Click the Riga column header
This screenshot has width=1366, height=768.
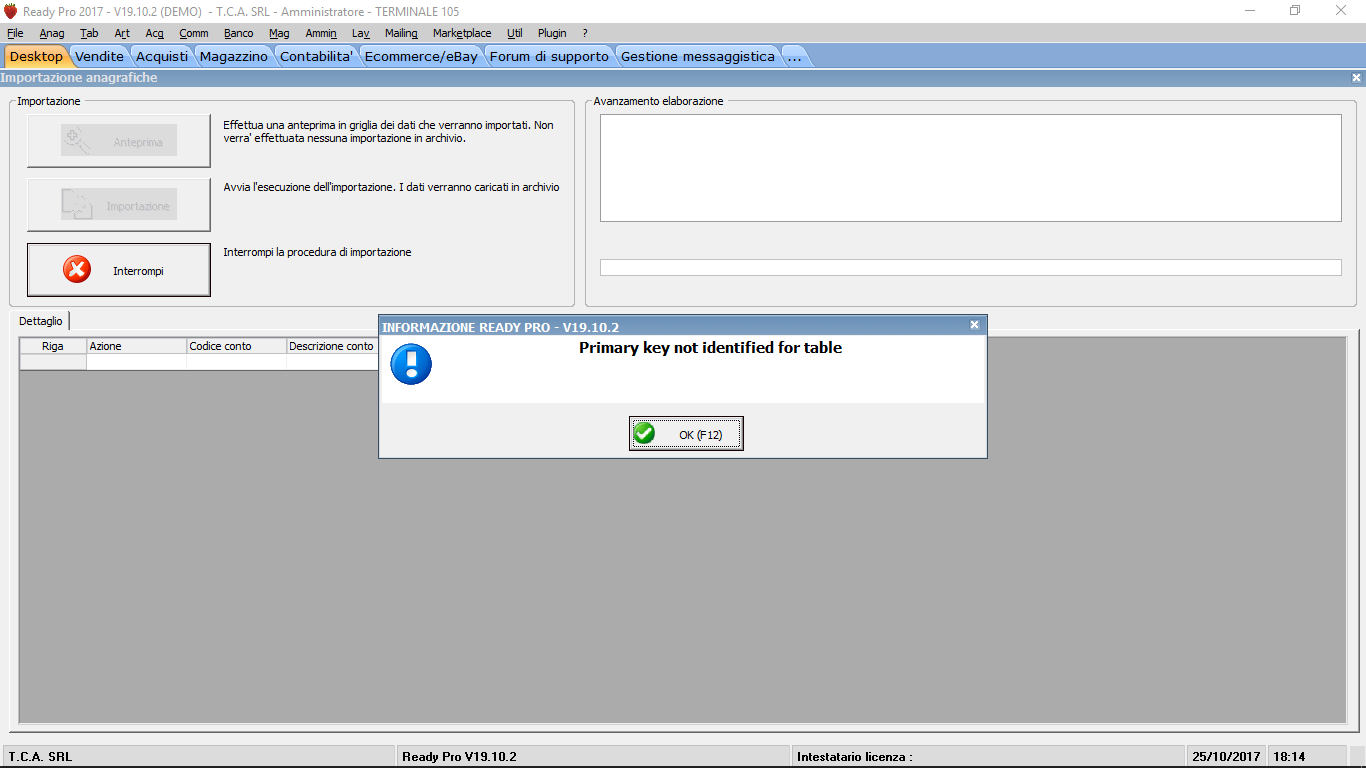point(53,346)
